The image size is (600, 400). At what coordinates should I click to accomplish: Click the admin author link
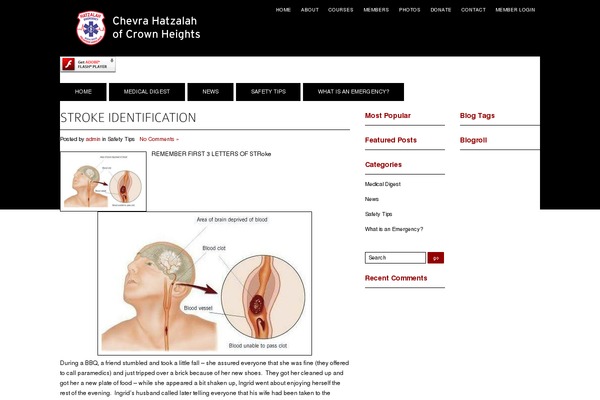pyautogui.click(x=93, y=139)
